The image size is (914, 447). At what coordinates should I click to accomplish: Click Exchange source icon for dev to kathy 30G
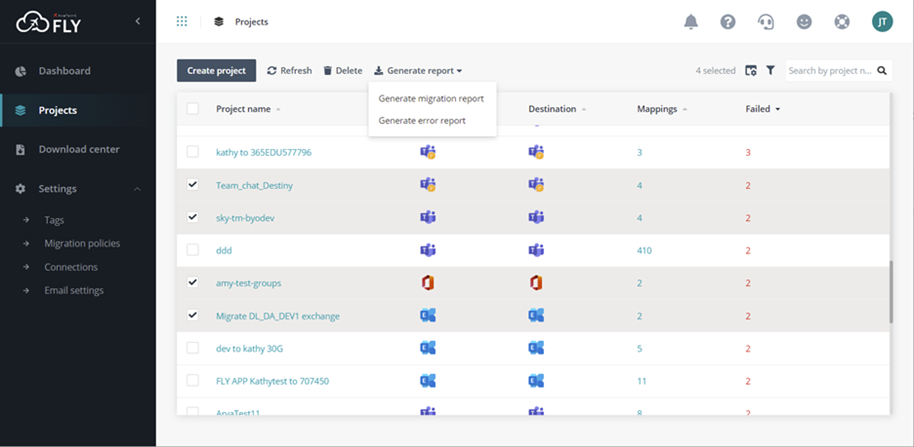428,349
